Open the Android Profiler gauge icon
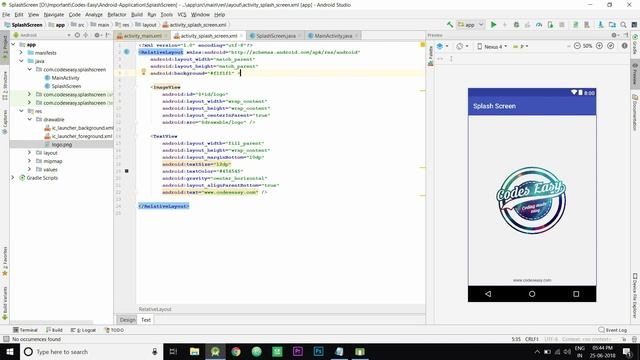The height and width of the screenshot is (360, 640). [x=539, y=25]
